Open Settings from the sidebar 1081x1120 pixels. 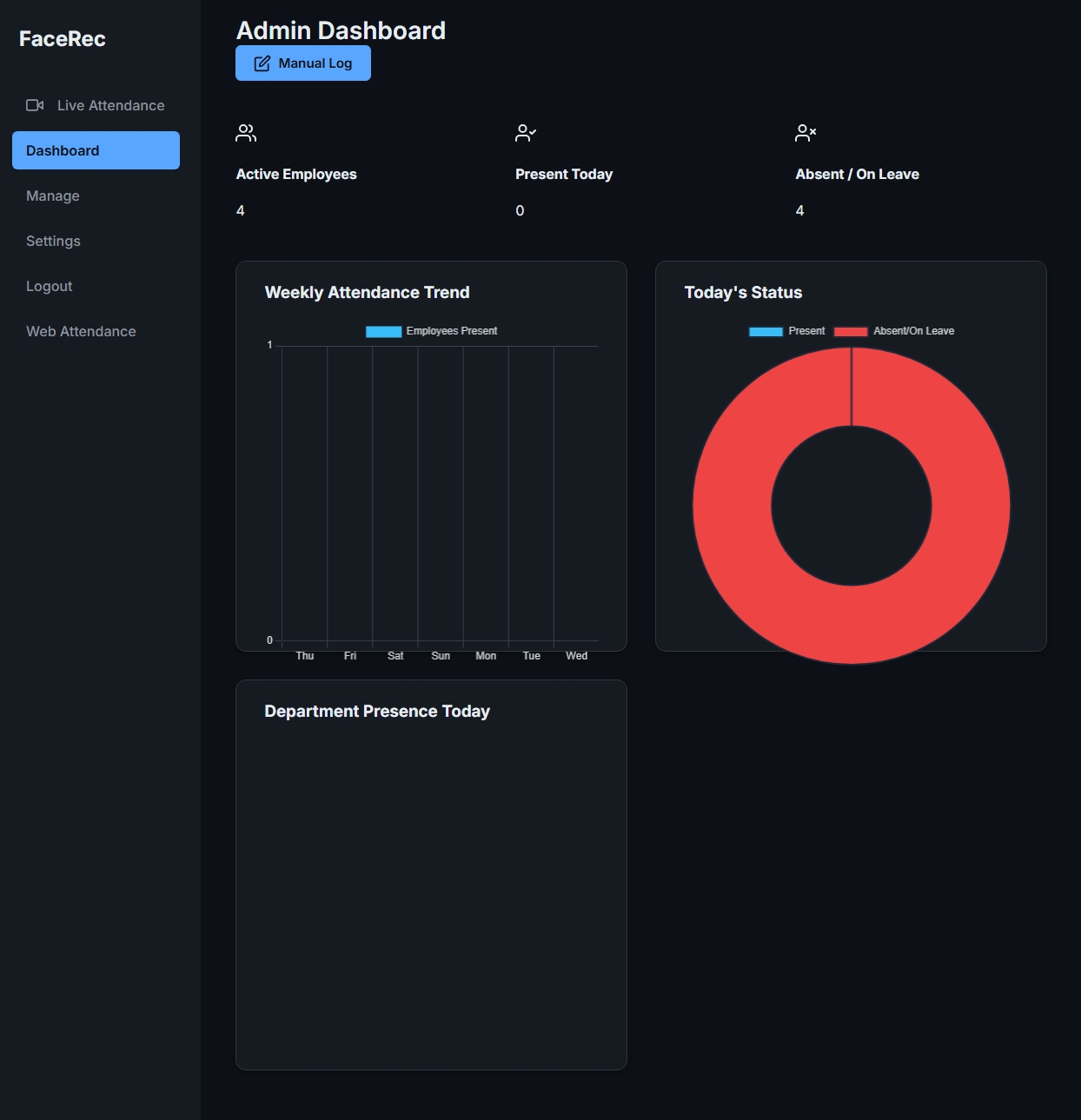[96, 241]
